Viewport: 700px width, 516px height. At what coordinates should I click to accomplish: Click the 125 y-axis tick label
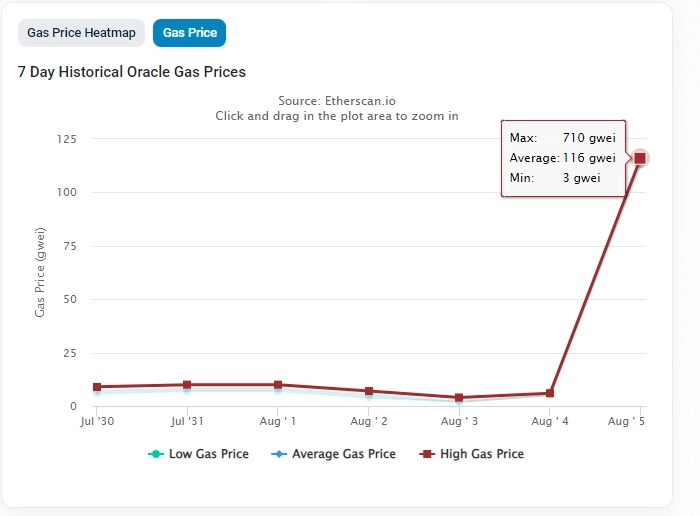[x=66, y=139]
